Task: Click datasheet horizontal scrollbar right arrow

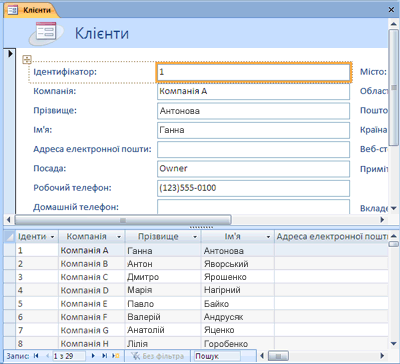Action: click(x=382, y=356)
